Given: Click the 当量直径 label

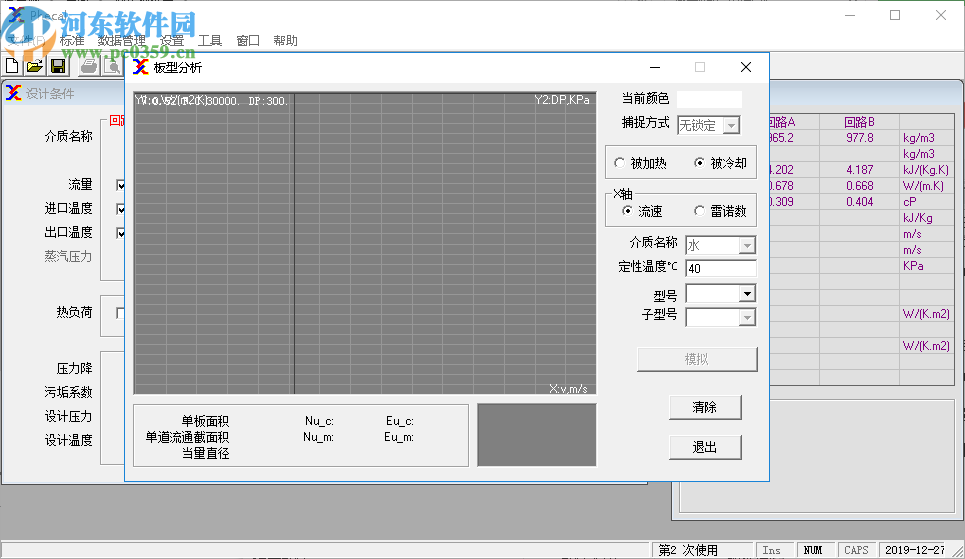Looking at the screenshot, I should click(x=205, y=453).
